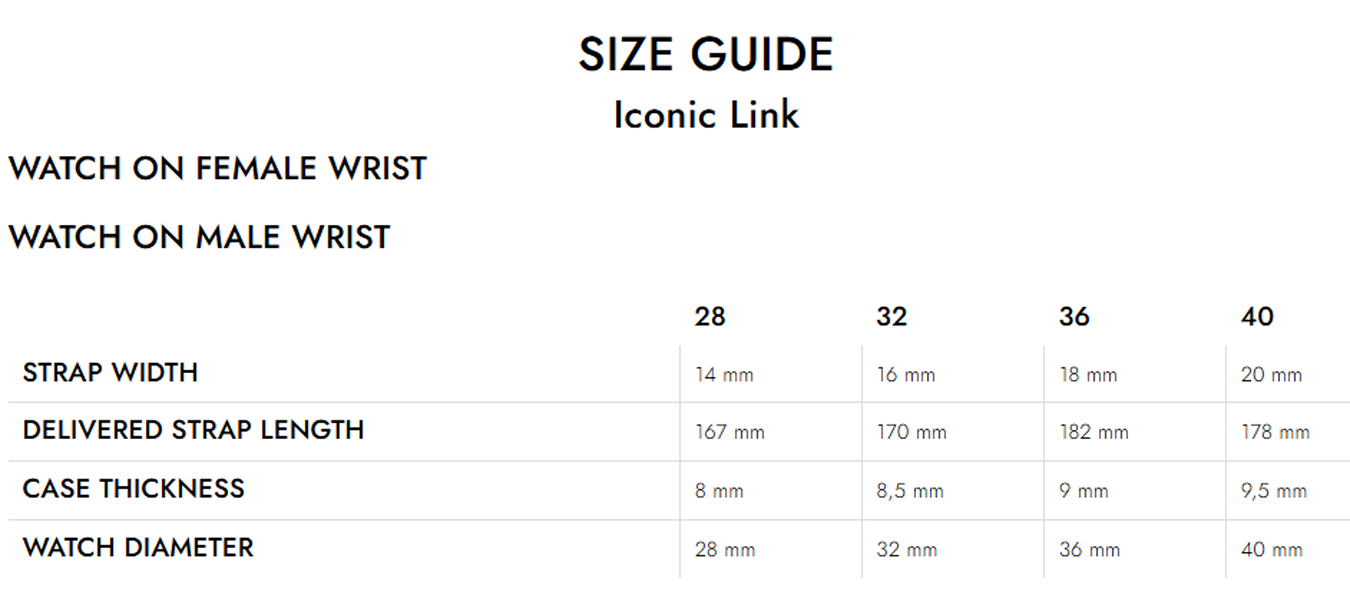Select the Watch on Male Wrist option
The height and width of the screenshot is (608, 1350).
199,238
